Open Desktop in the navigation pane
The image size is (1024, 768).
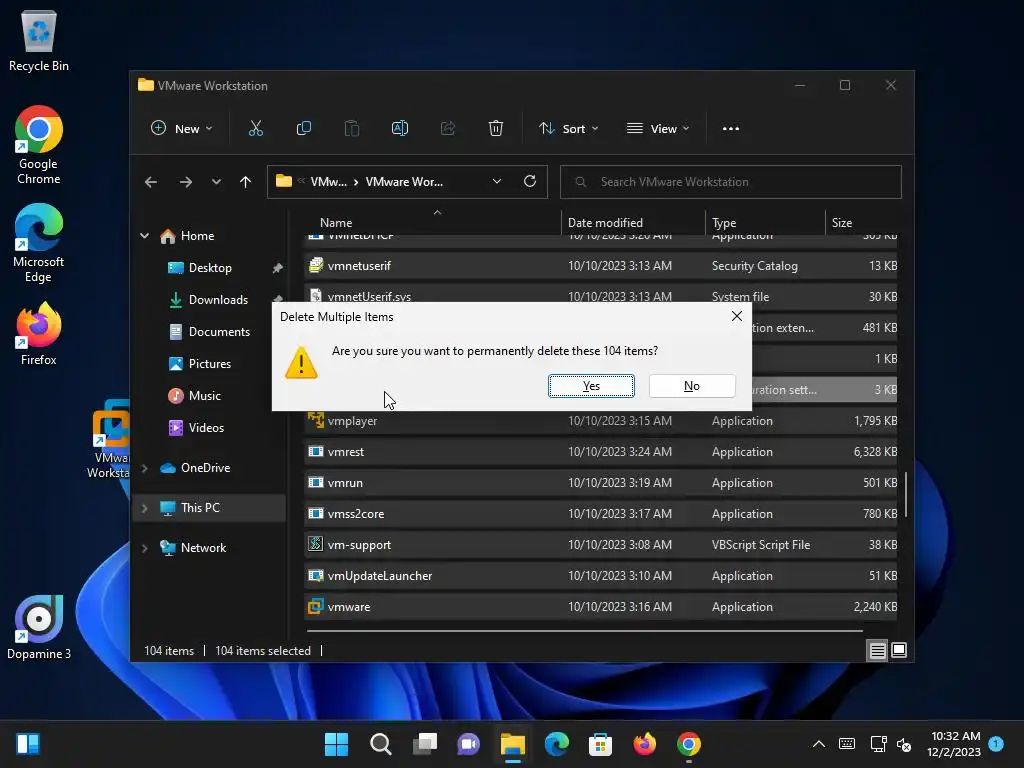tap(210, 268)
